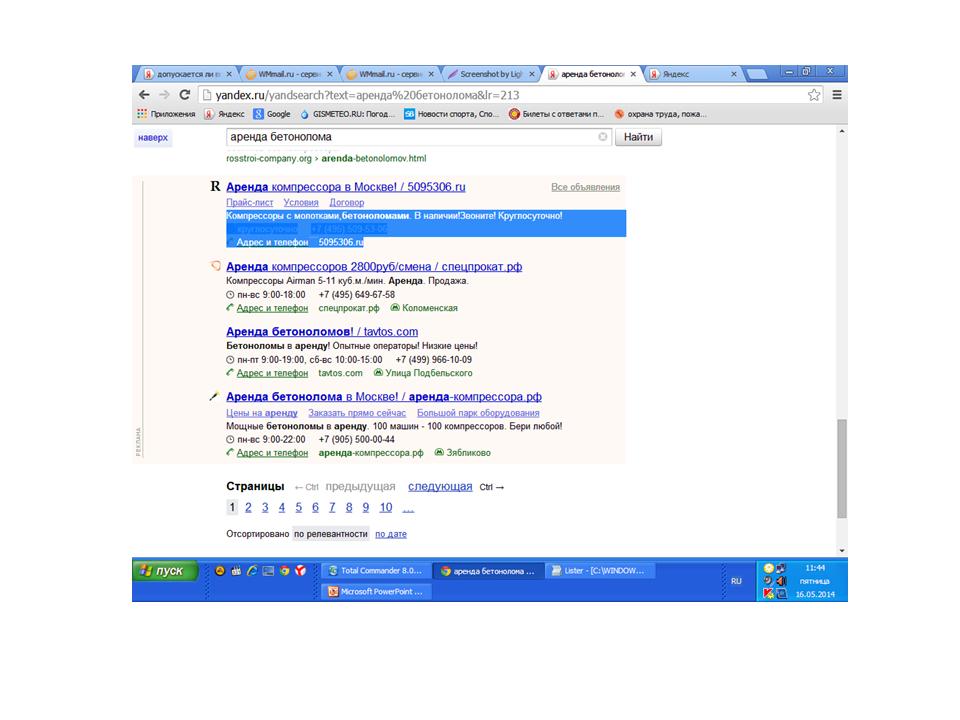960x720 pixels.
Task: Go to results page 5
Action: coord(298,508)
